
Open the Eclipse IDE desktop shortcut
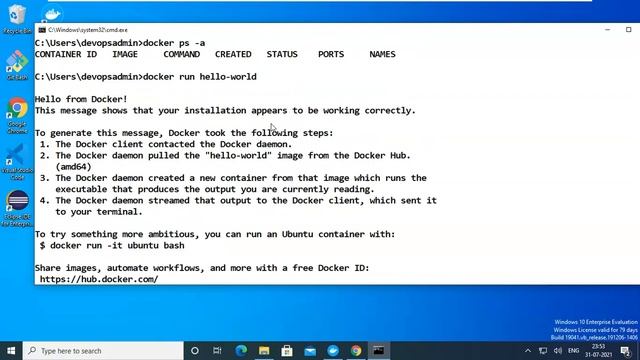click(17, 208)
